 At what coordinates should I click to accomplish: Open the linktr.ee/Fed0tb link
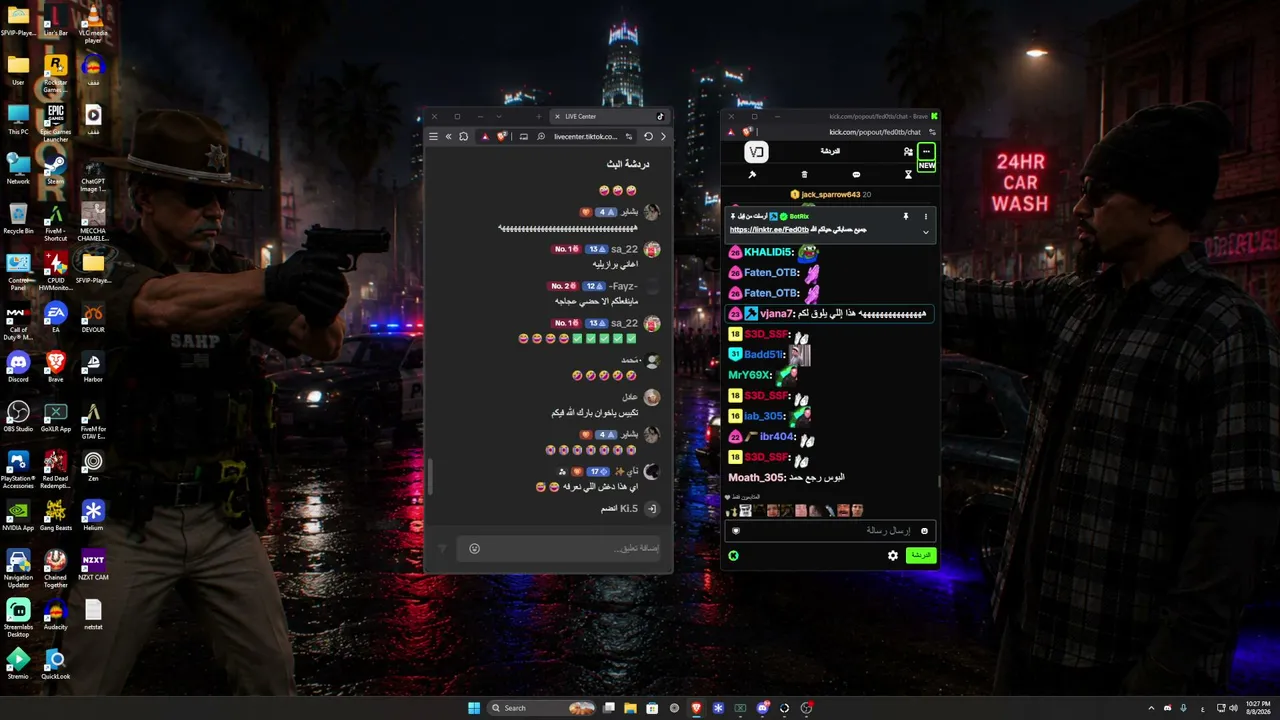[769, 230]
